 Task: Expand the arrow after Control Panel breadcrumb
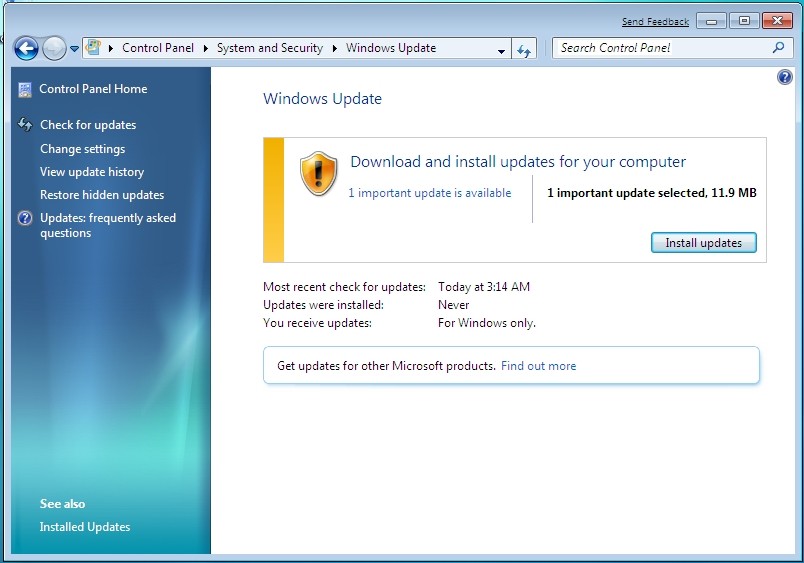(x=206, y=48)
